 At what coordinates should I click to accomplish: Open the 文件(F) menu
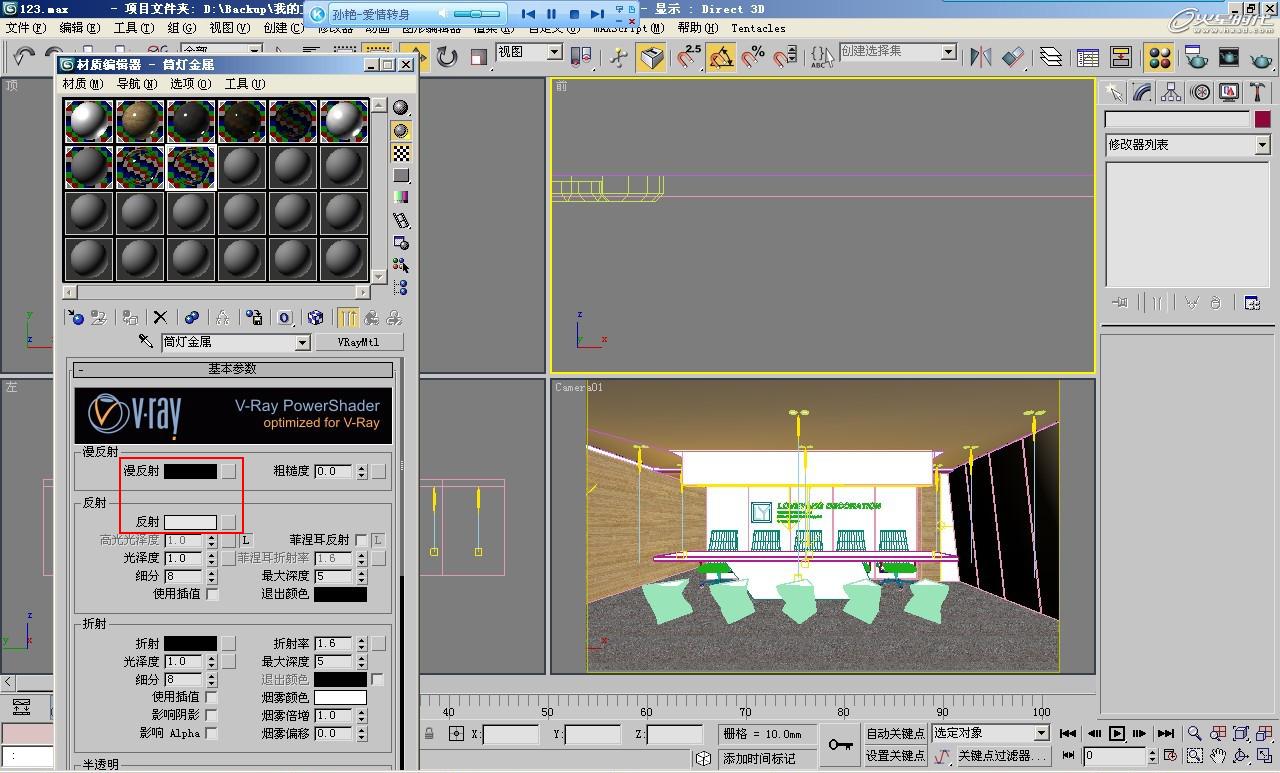(26, 28)
